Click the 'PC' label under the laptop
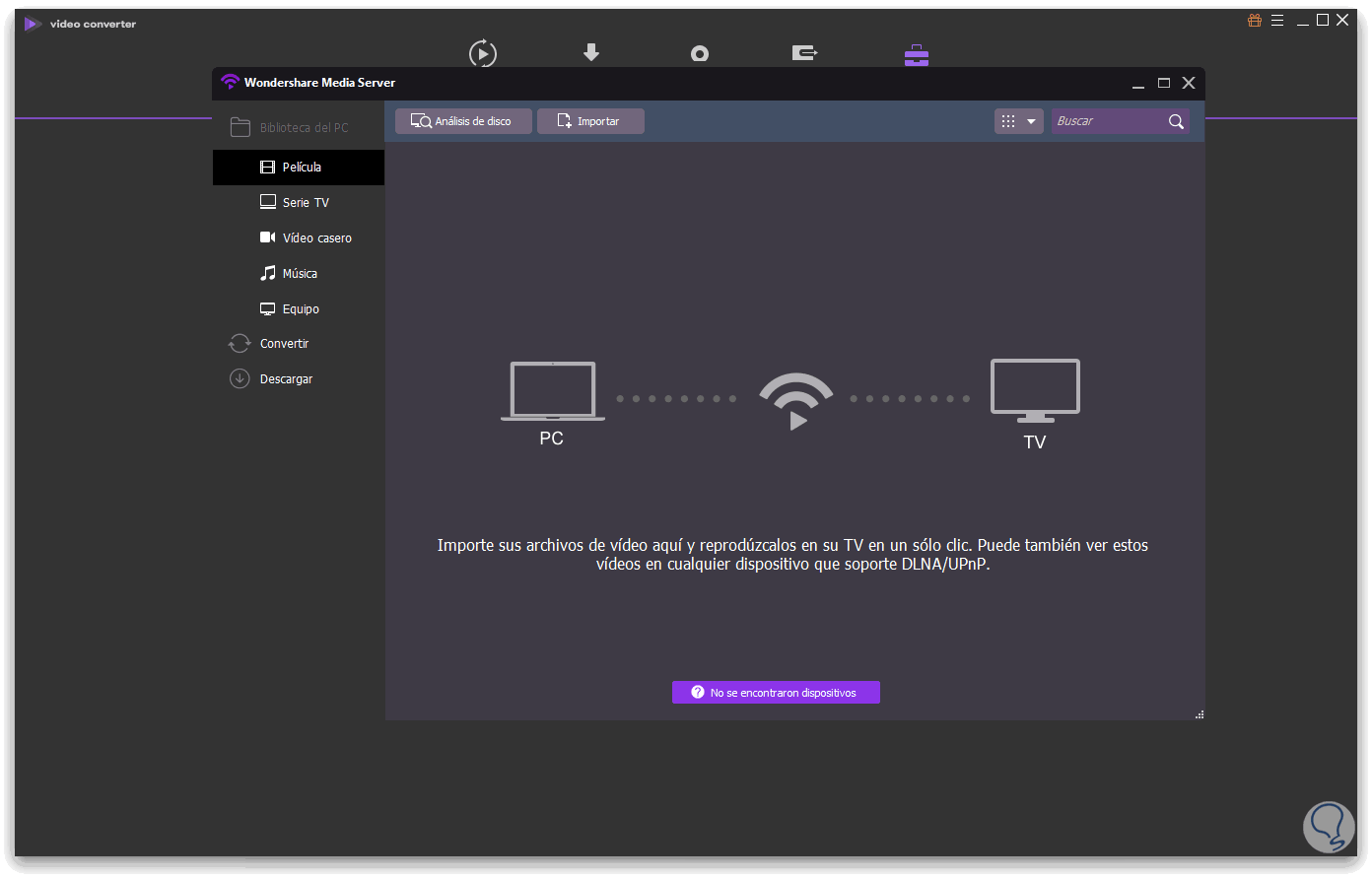This screenshot has height=879, width=1372. click(552, 439)
